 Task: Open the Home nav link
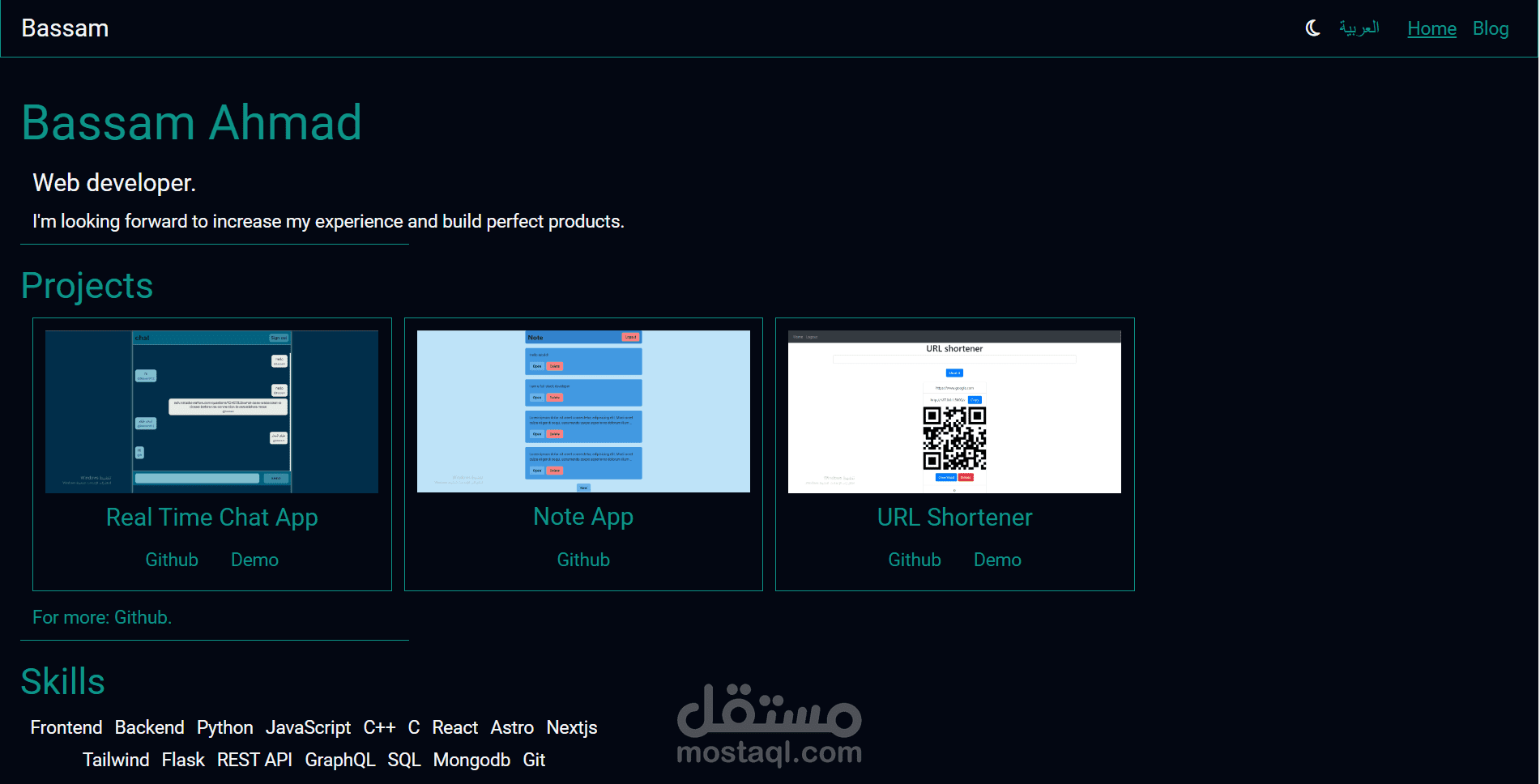(1431, 28)
